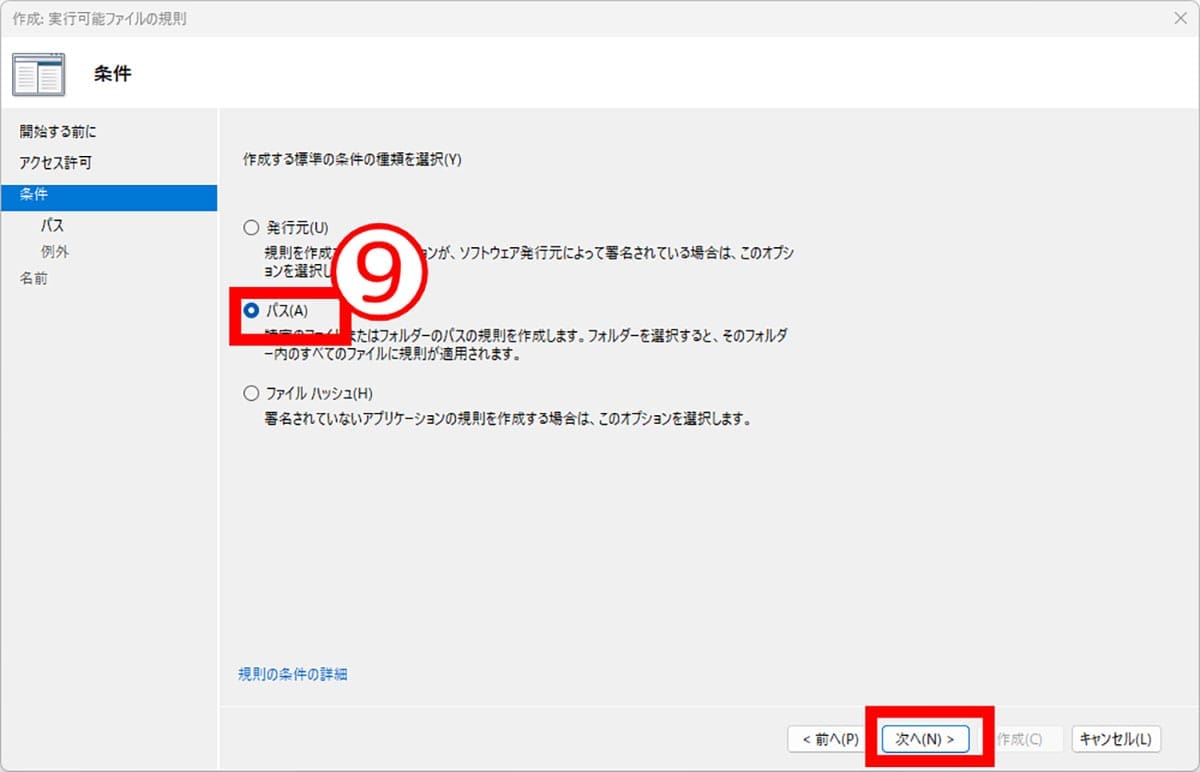Click the 条件 page heading in header
Screen dimensions: 1200x772
(112, 74)
